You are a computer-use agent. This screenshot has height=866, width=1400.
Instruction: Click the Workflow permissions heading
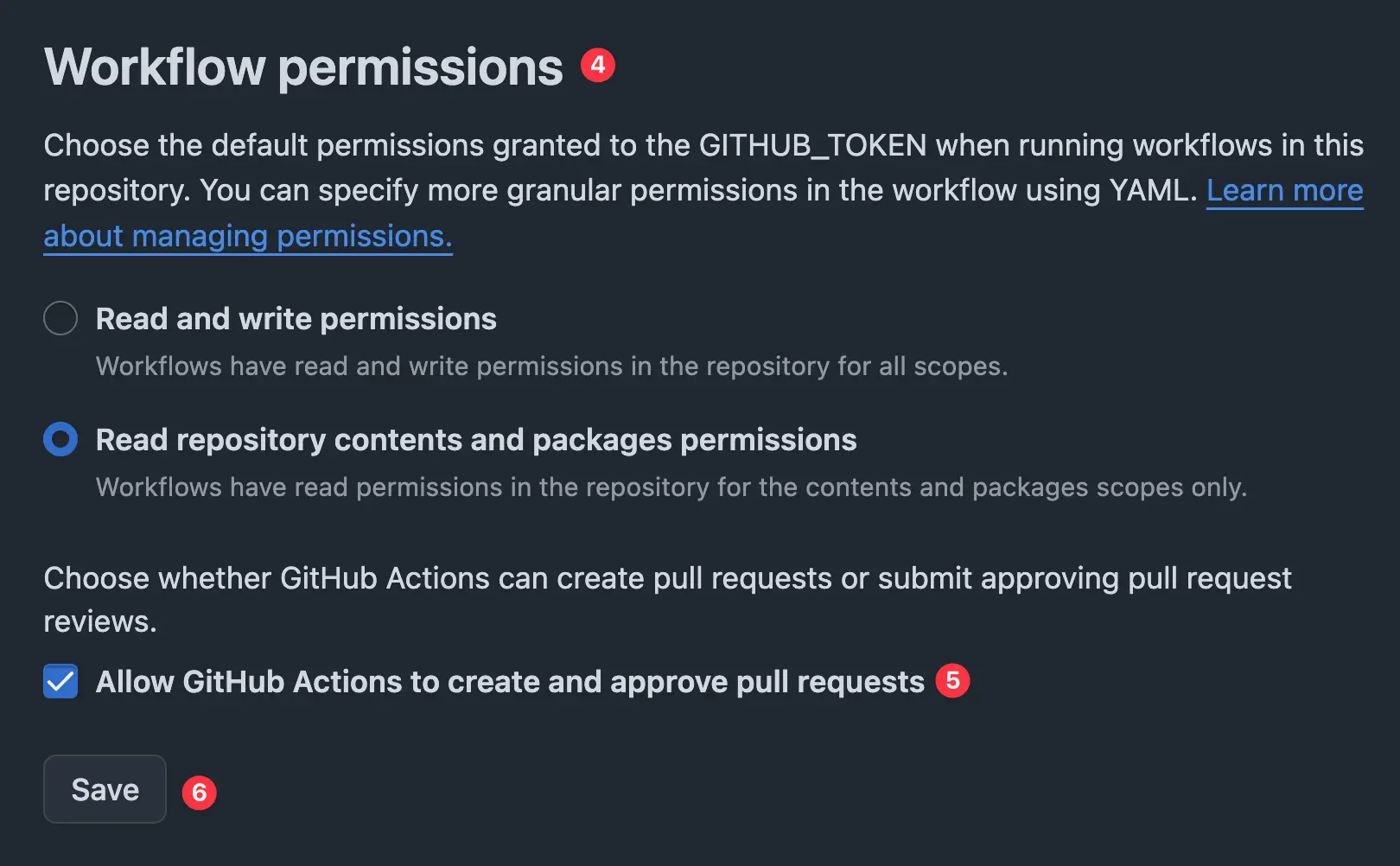[303, 67]
